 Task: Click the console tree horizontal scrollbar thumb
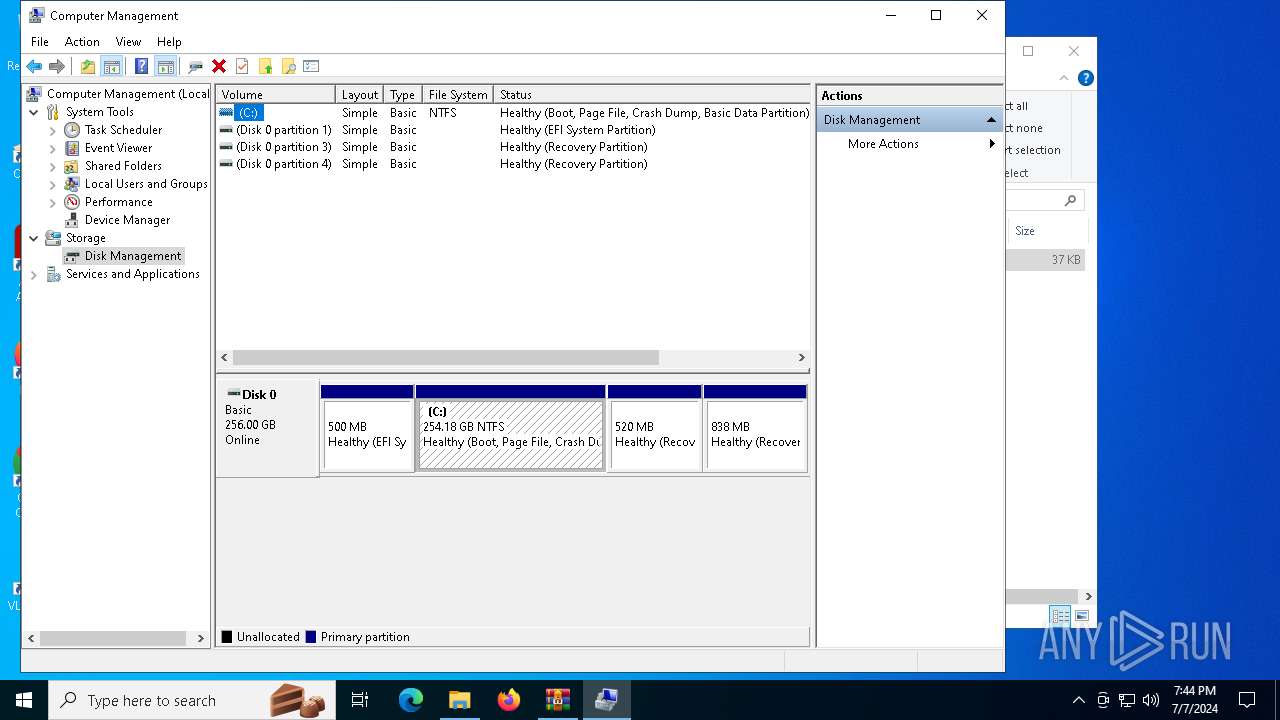[113, 638]
